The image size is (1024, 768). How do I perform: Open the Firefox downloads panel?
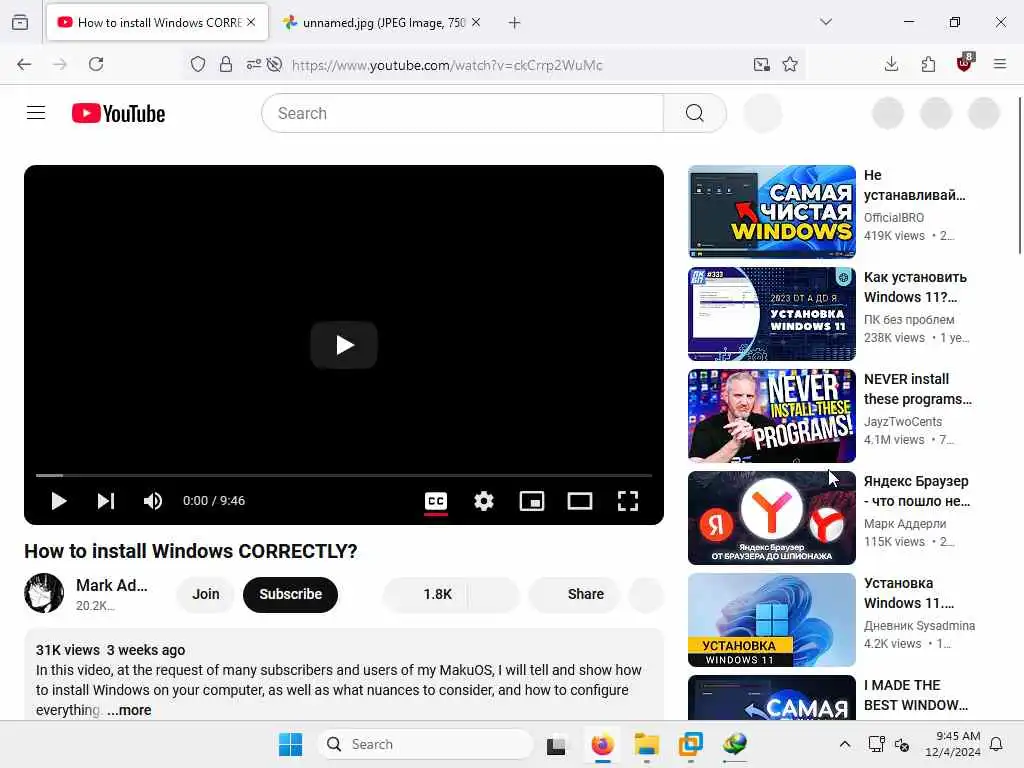click(891, 64)
